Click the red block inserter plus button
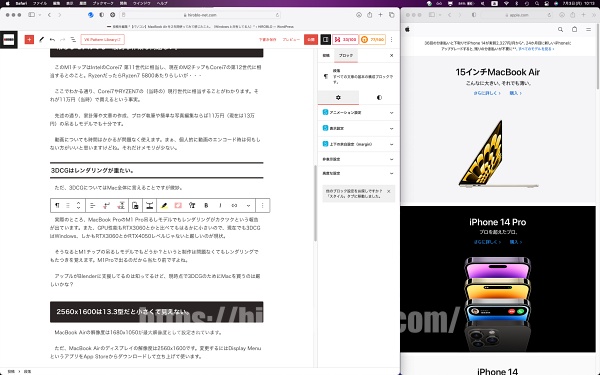 29,39
